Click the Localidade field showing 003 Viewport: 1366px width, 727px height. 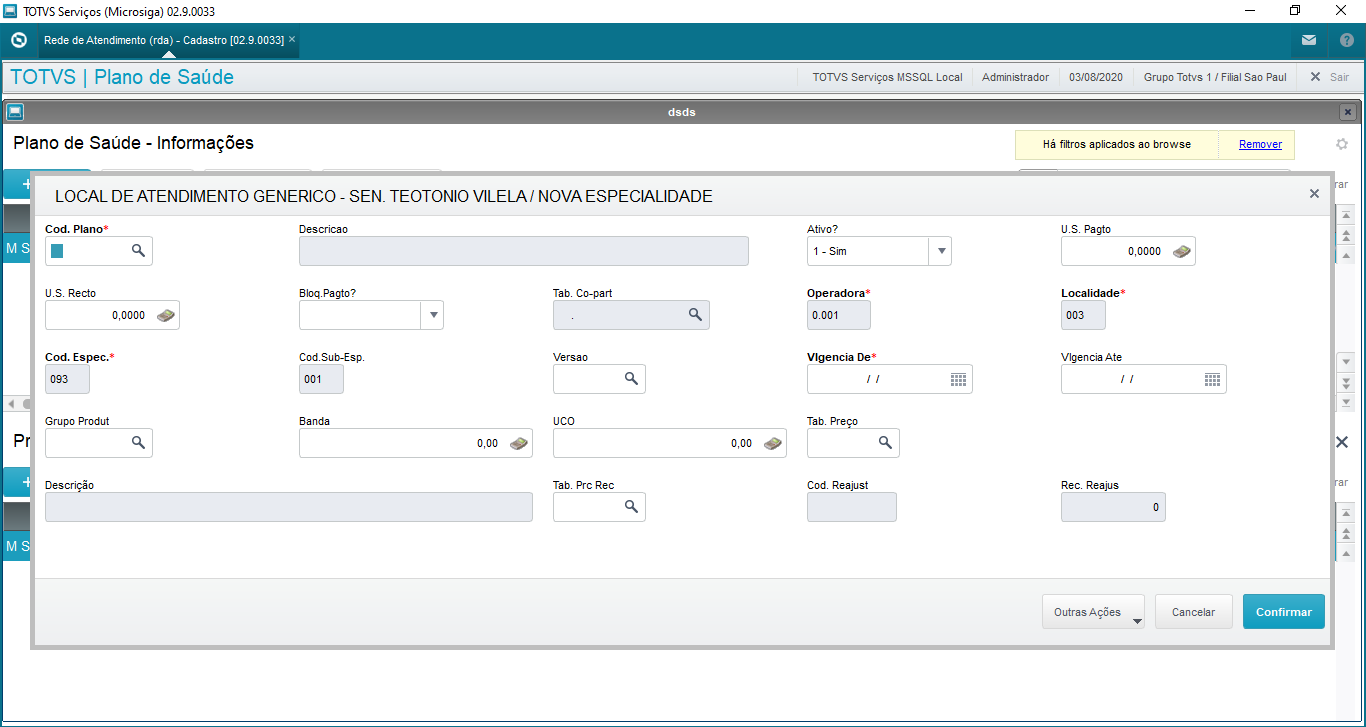[x=1083, y=315]
